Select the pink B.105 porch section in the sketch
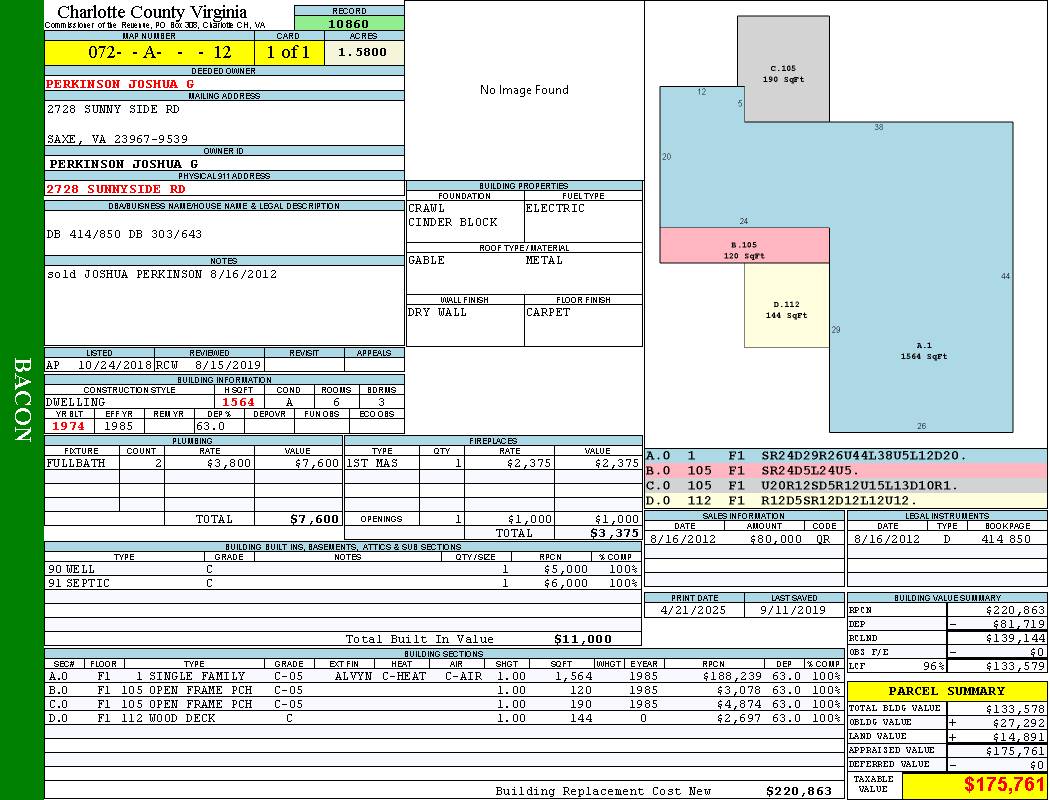This screenshot has width=1050, height=800. pyautogui.click(x=743, y=249)
